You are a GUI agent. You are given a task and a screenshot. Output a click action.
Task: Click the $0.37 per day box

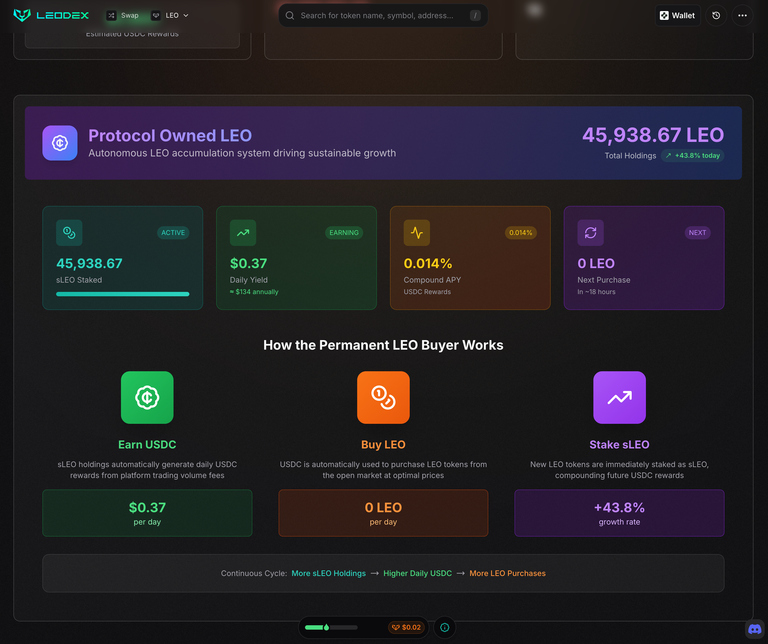click(147, 513)
